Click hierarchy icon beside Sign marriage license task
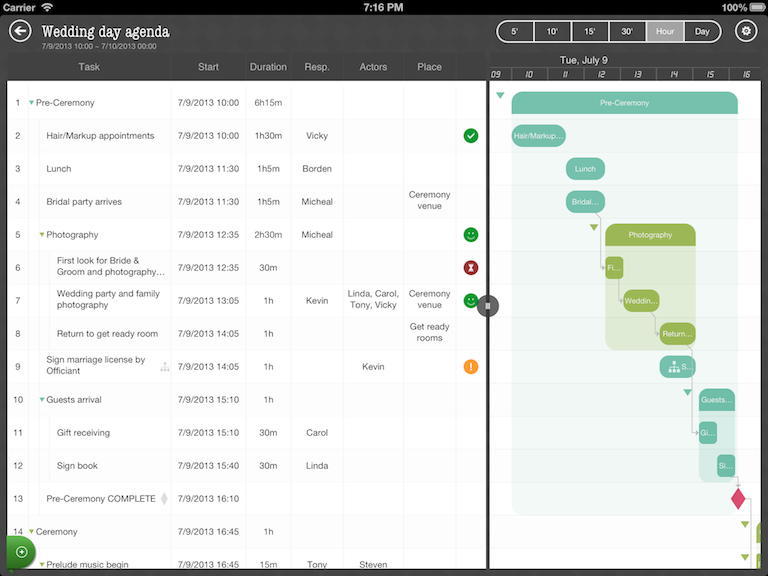This screenshot has width=768, height=576. click(165, 367)
